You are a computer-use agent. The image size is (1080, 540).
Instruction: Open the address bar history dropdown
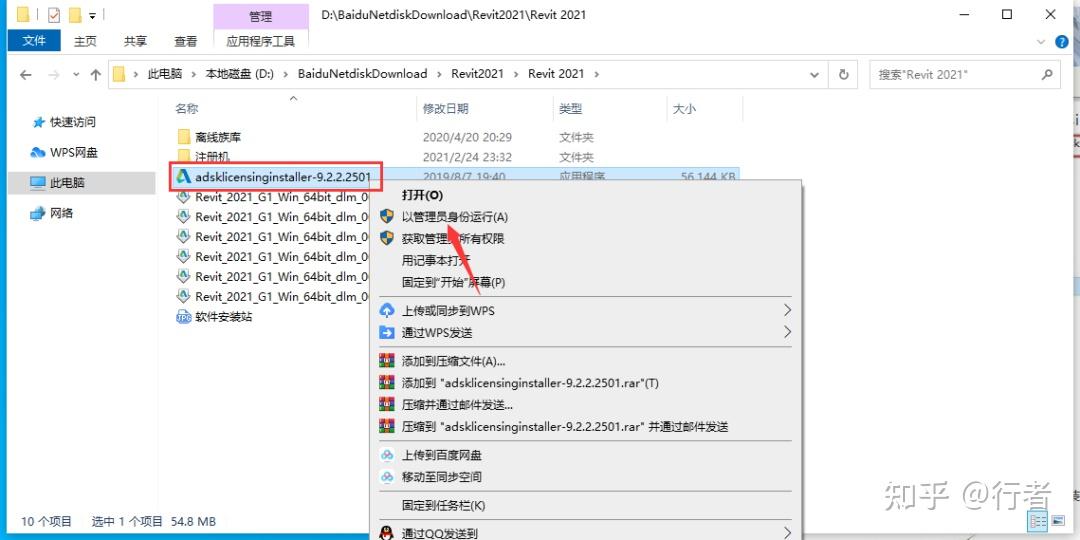pyautogui.click(x=816, y=74)
